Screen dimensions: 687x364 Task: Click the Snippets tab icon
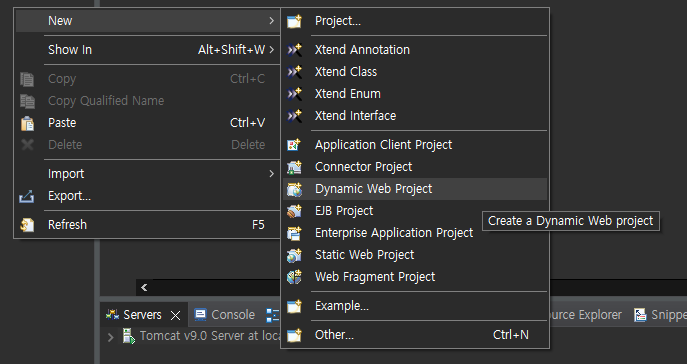[640, 315]
